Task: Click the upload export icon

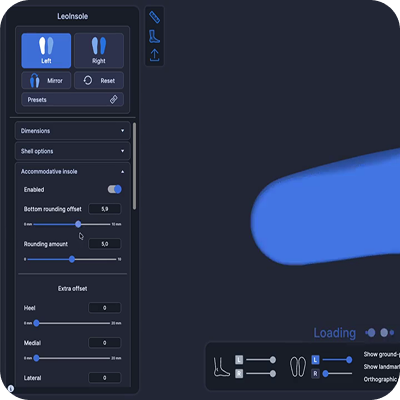Action: (154, 55)
